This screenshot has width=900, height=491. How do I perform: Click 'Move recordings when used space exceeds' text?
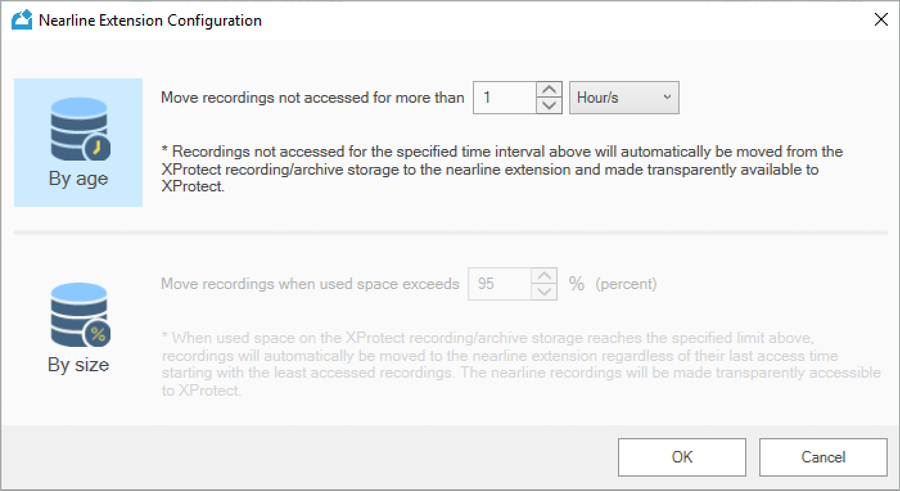coord(310,284)
